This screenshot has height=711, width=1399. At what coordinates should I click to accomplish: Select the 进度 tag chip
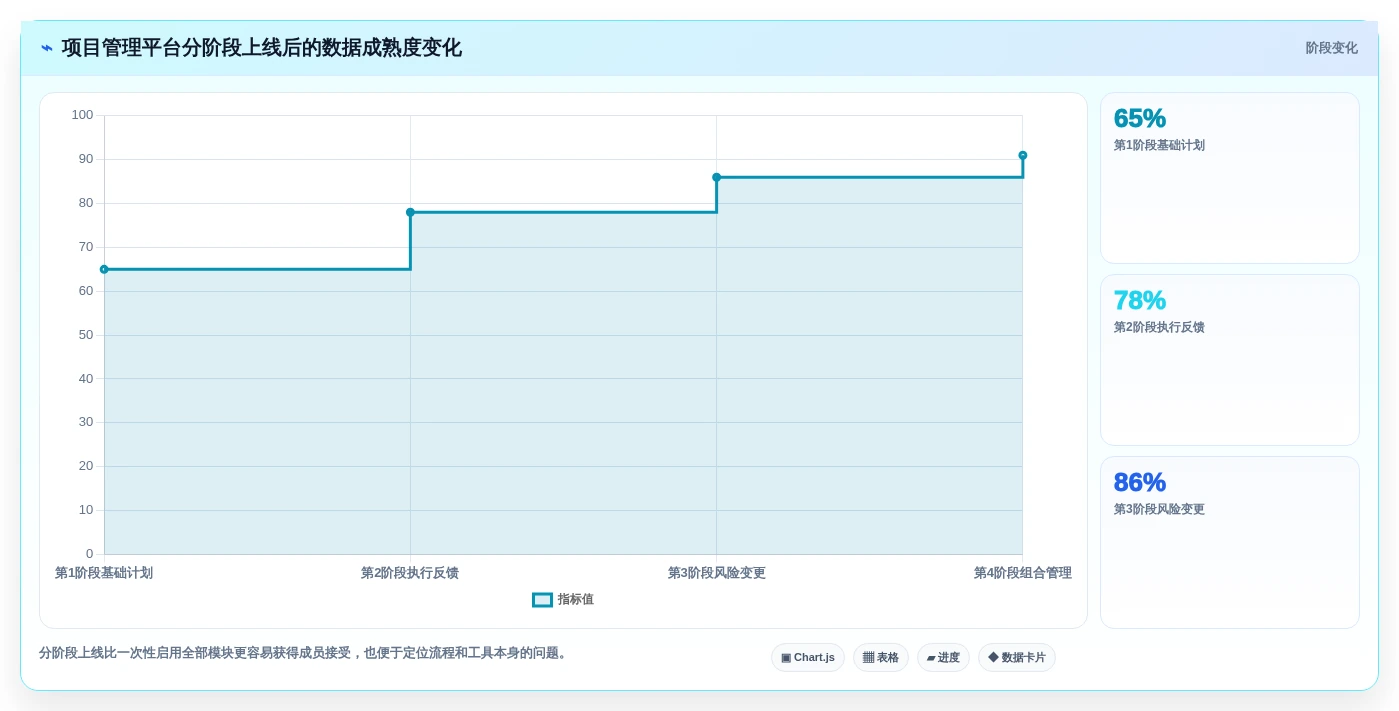tap(943, 658)
